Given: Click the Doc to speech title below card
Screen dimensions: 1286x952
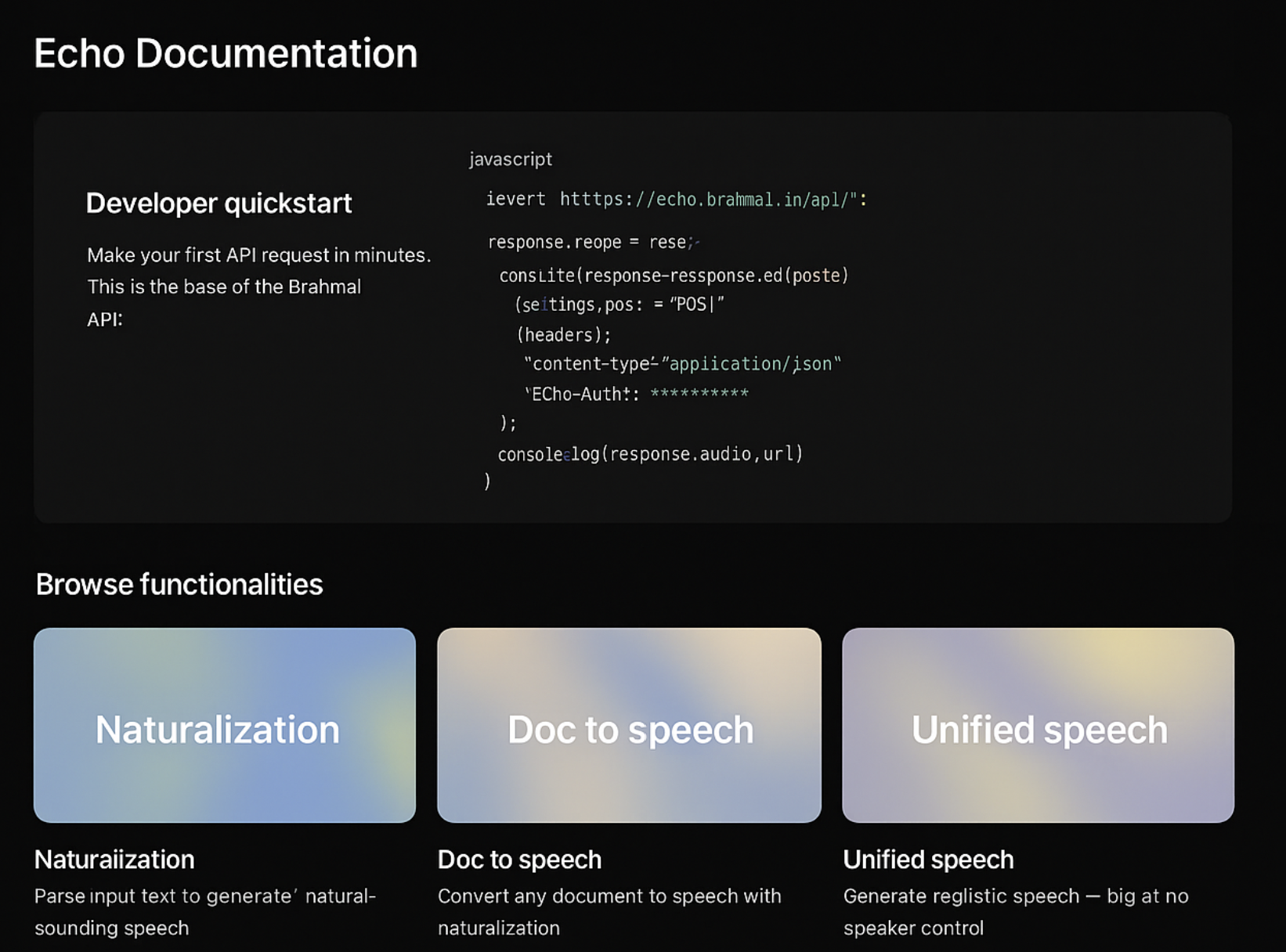Looking at the screenshot, I should [519, 860].
